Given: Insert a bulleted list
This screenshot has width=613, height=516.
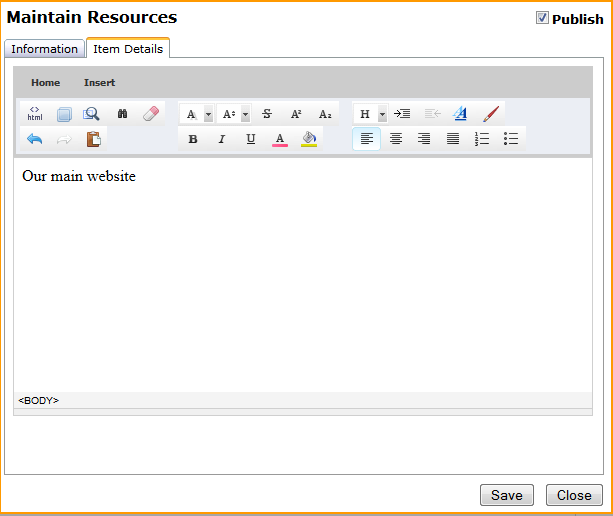Looking at the screenshot, I should click(x=511, y=139).
